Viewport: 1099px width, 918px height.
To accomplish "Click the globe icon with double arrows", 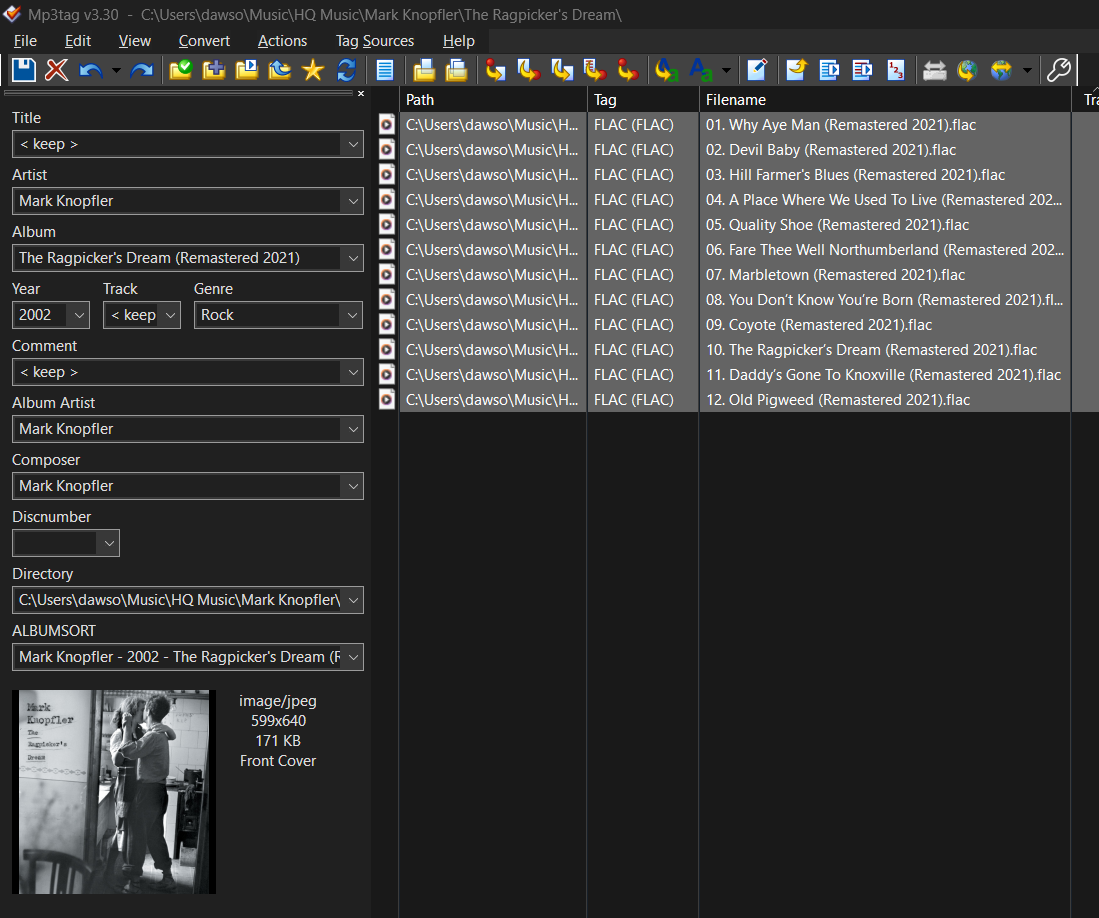I will pyautogui.click(x=1001, y=70).
